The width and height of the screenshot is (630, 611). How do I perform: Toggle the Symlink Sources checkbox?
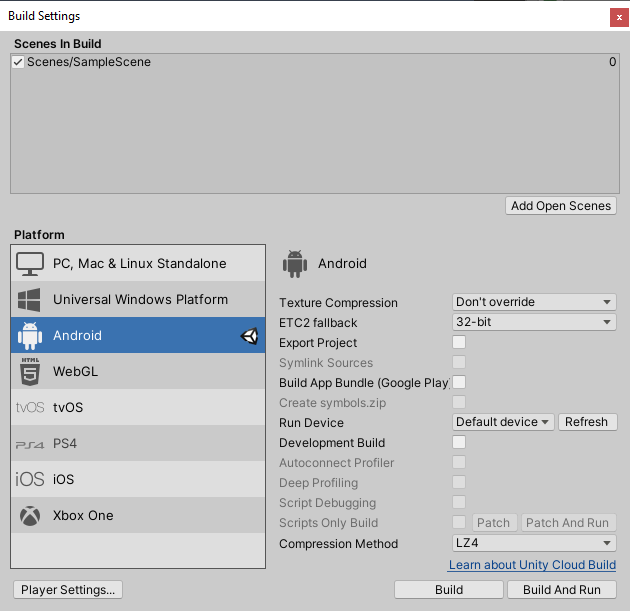pos(459,362)
